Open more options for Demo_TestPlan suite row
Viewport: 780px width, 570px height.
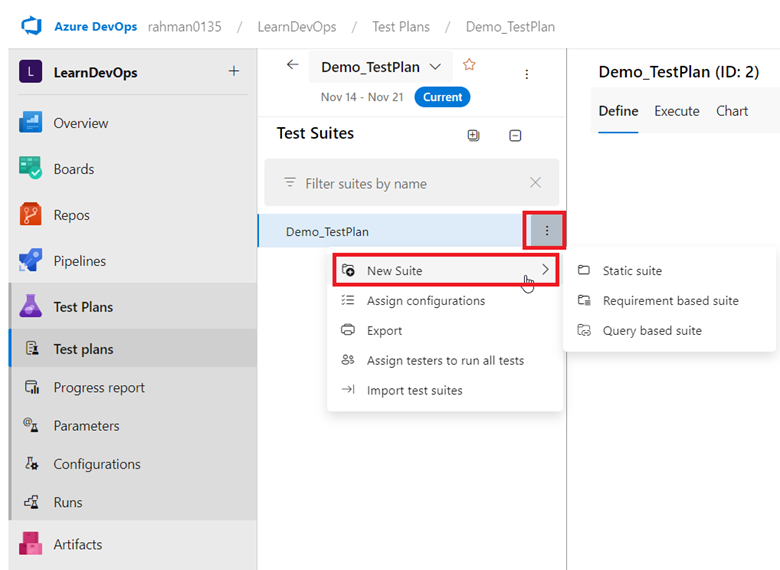coord(546,231)
